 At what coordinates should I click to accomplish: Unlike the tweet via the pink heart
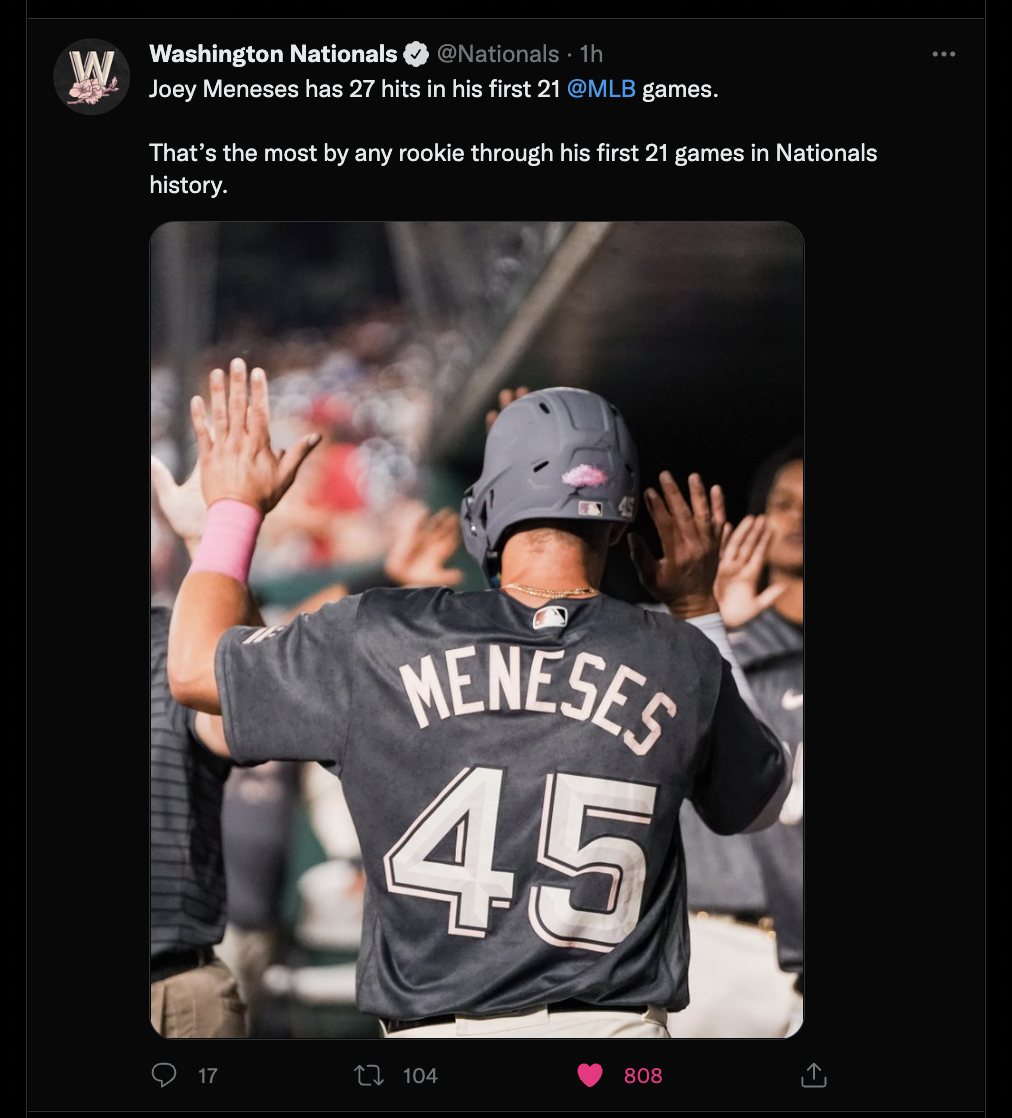(590, 1075)
